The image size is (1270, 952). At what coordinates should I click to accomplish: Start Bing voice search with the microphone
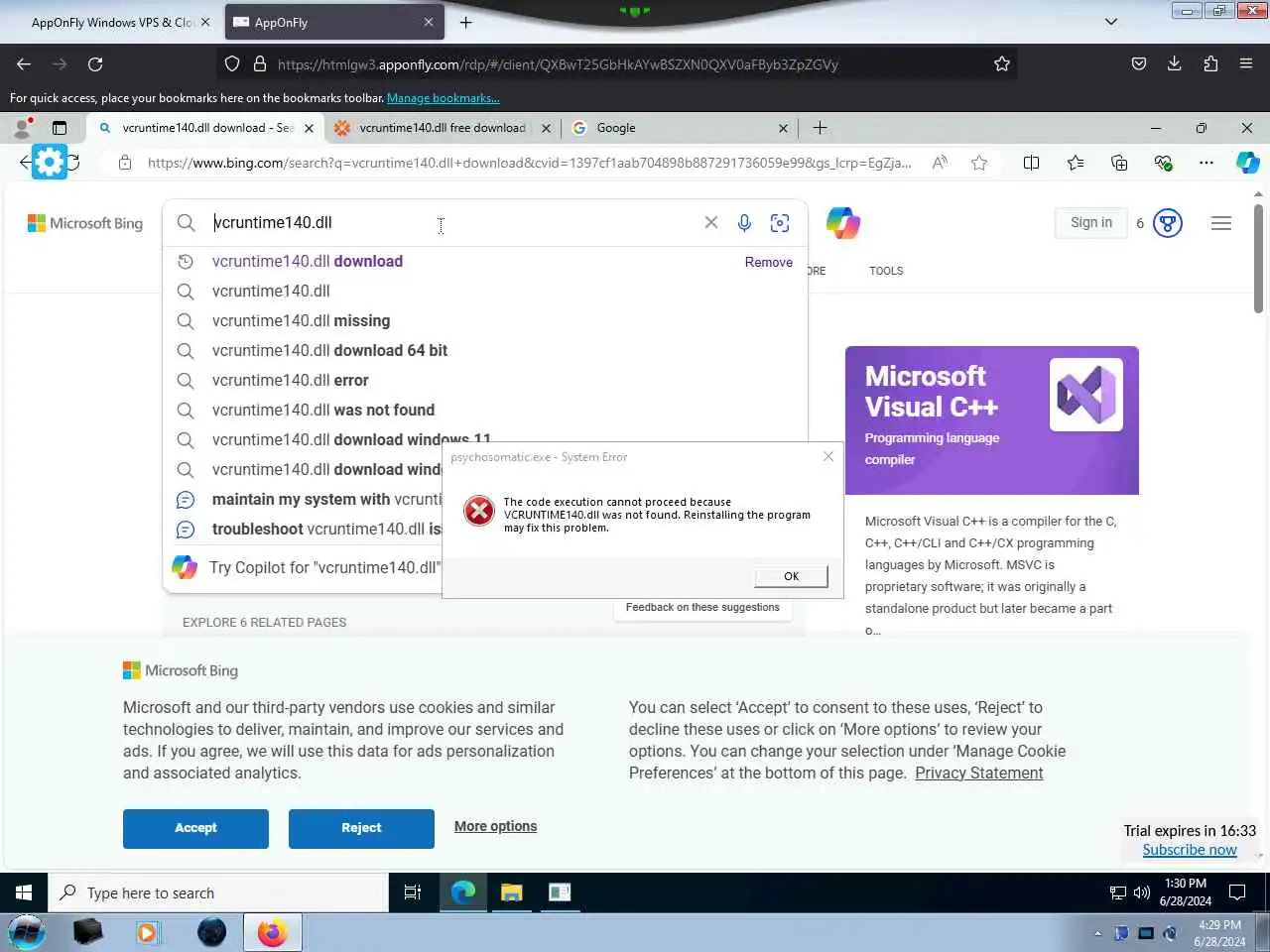[x=744, y=223]
